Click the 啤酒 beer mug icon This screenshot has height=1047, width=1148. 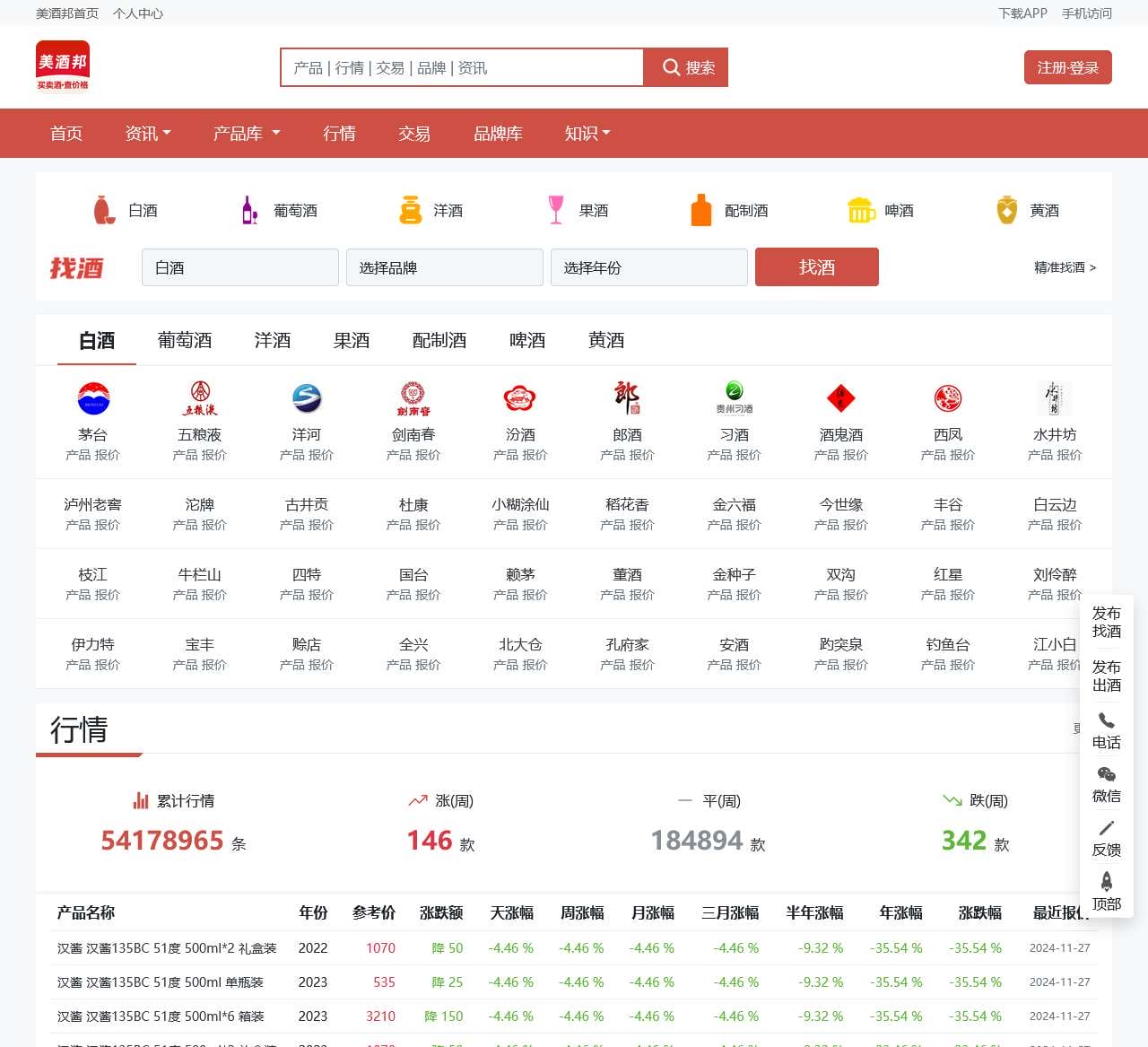(x=861, y=210)
